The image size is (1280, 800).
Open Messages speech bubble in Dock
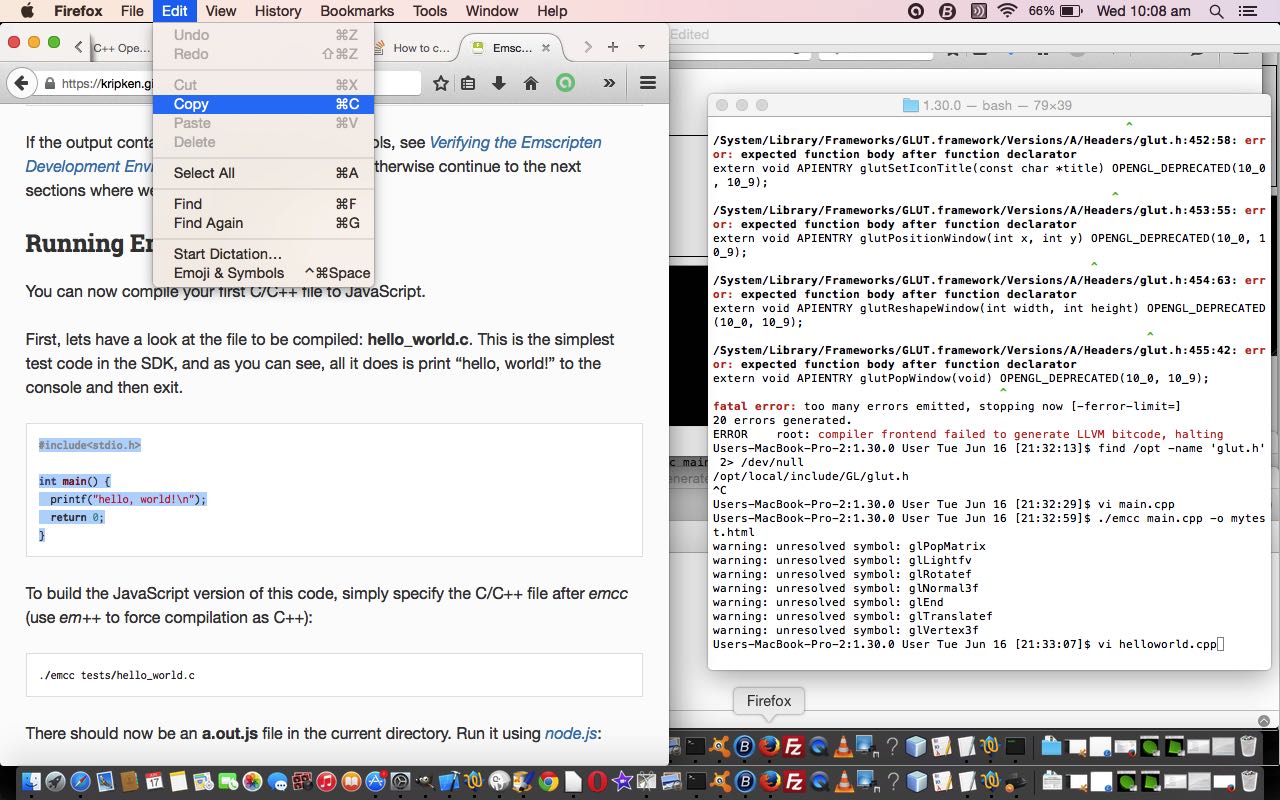(277, 781)
